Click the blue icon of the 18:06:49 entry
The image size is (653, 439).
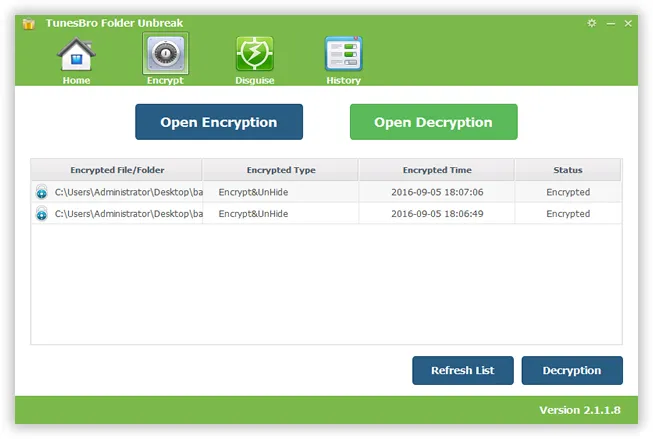(x=42, y=214)
